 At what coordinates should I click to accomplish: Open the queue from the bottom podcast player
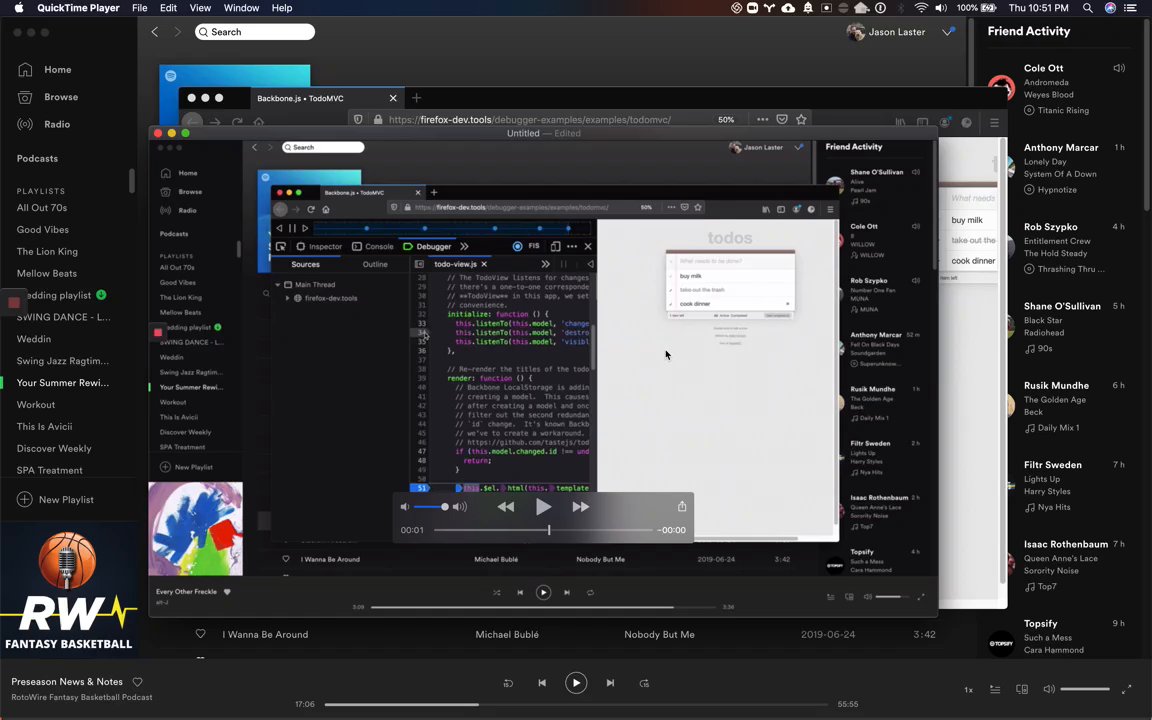pos(995,689)
